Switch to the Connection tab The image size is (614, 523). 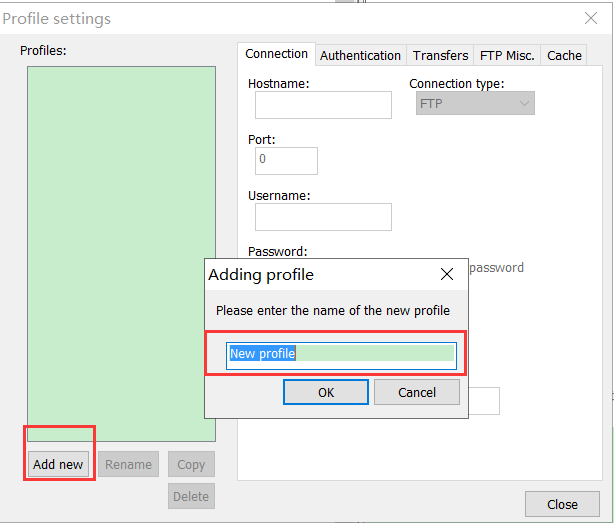(x=276, y=54)
